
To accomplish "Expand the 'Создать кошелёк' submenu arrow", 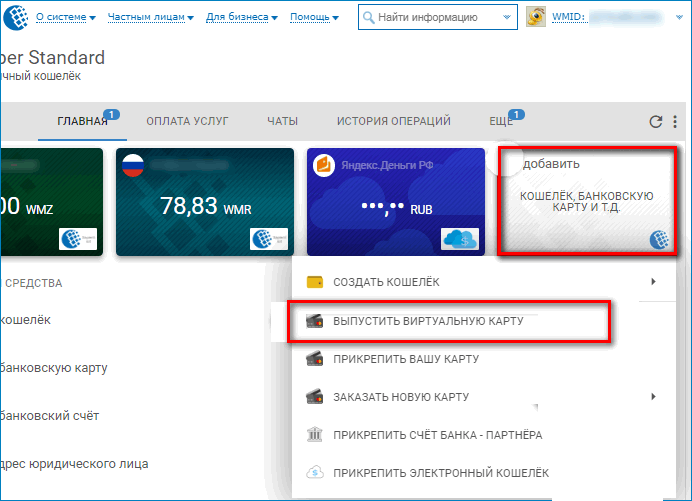I will 654,282.
